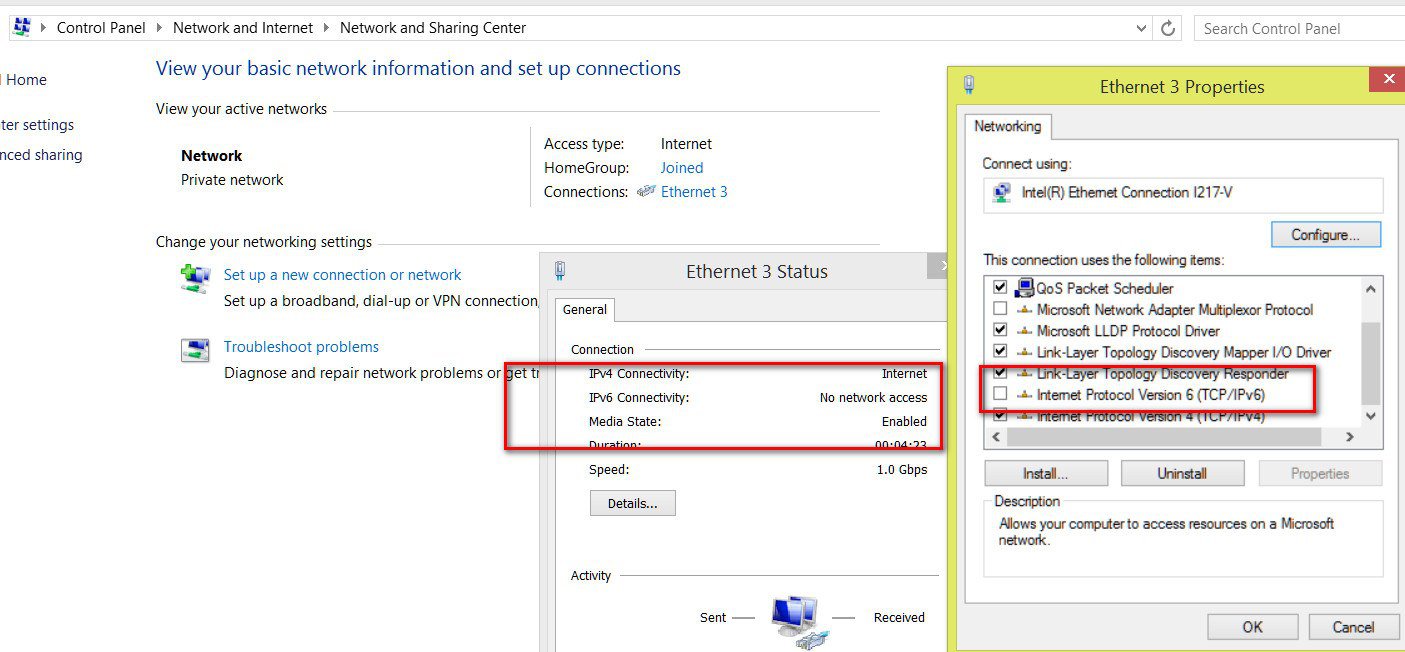Click the IPv6 Connectivity 'No network access' value
Image resolution: width=1405 pixels, height=652 pixels.
pos(873,397)
